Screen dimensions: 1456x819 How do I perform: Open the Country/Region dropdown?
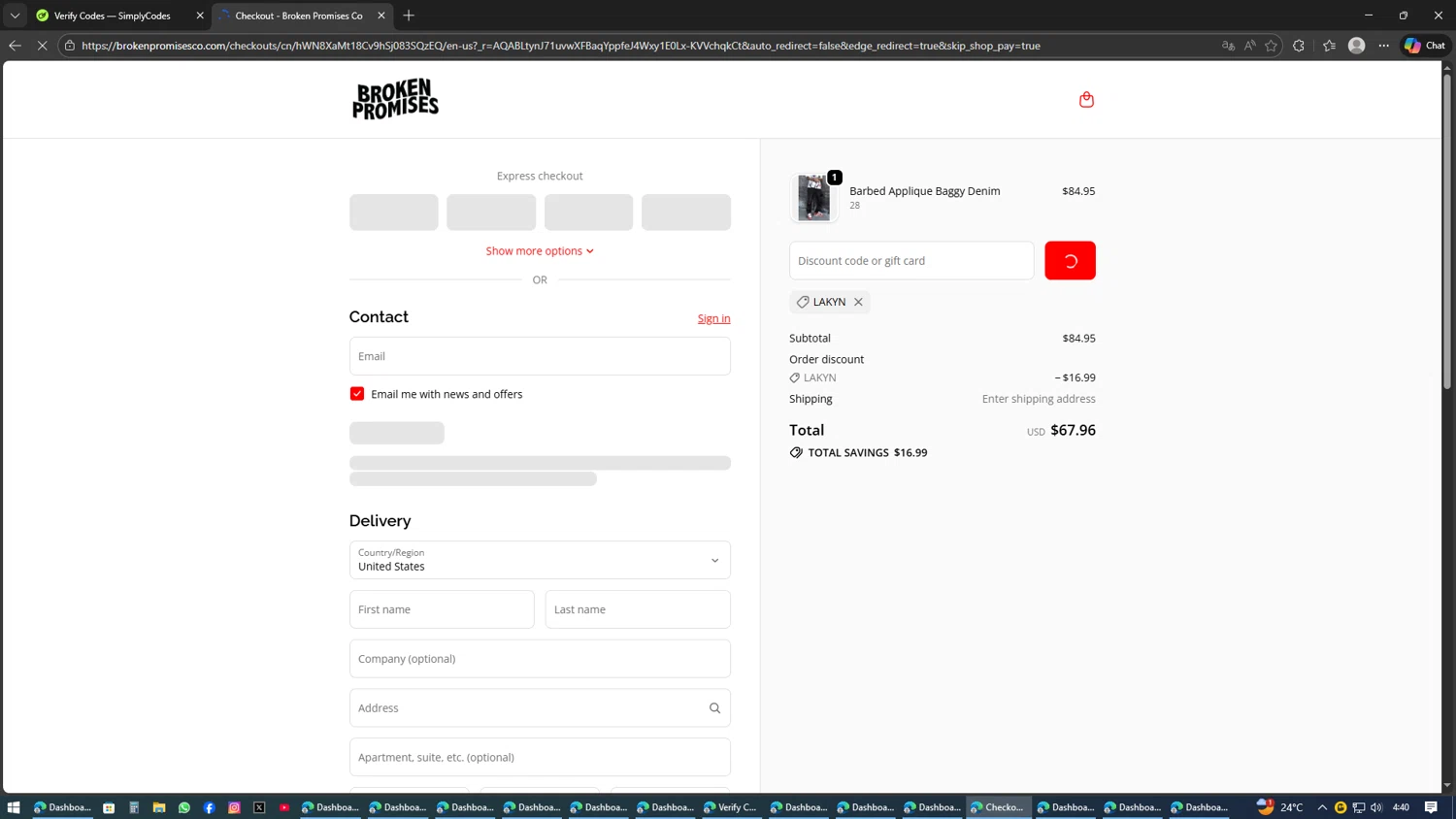coord(540,560)
